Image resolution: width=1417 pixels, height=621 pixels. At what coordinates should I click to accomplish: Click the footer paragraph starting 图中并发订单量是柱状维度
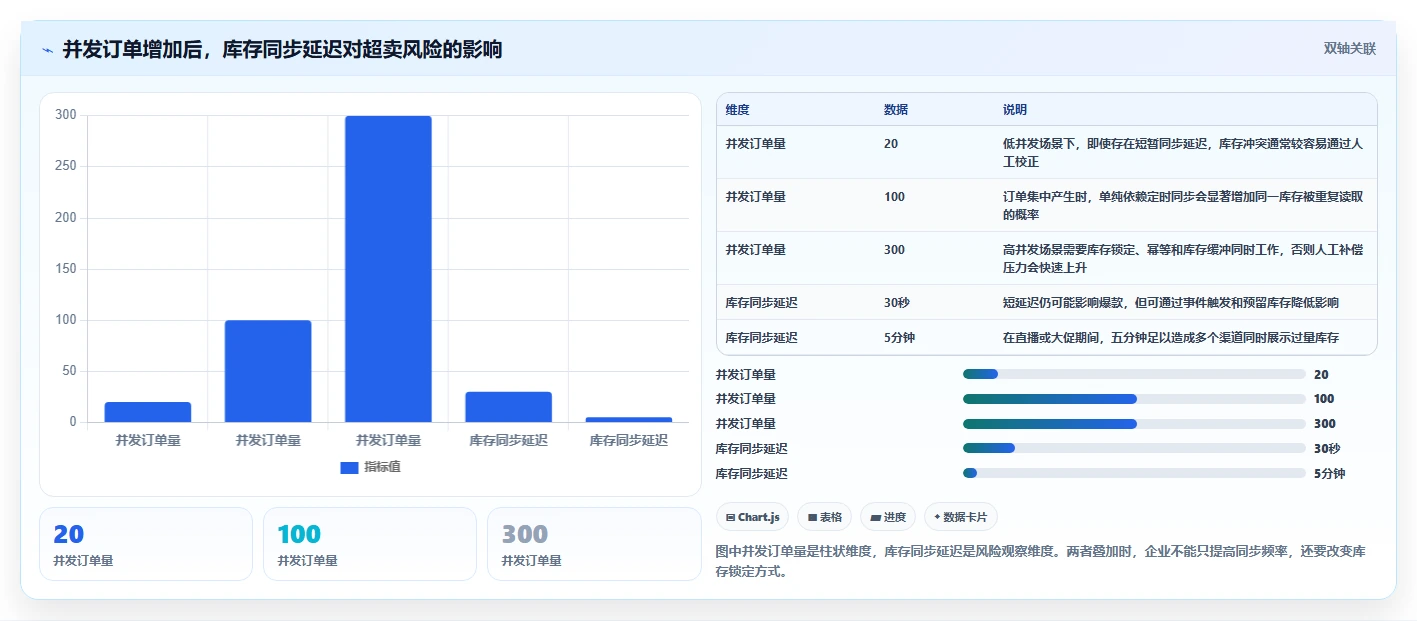pyautogui.click(x=1041, y=561)
